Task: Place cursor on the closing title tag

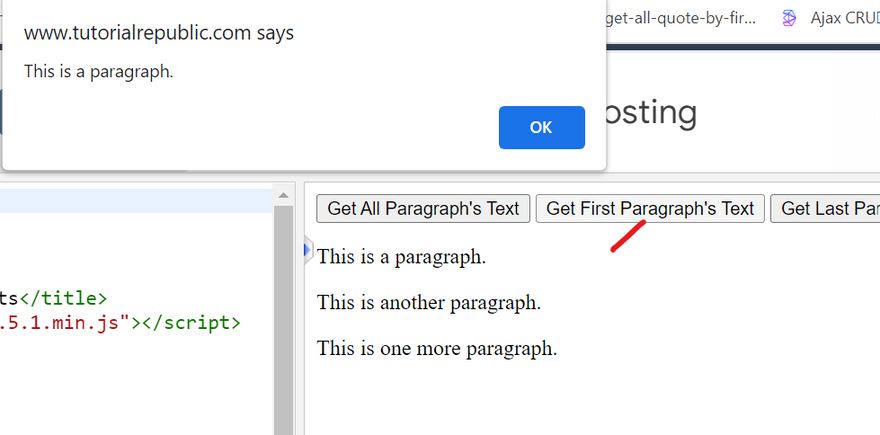Action: tap(62, 297)
